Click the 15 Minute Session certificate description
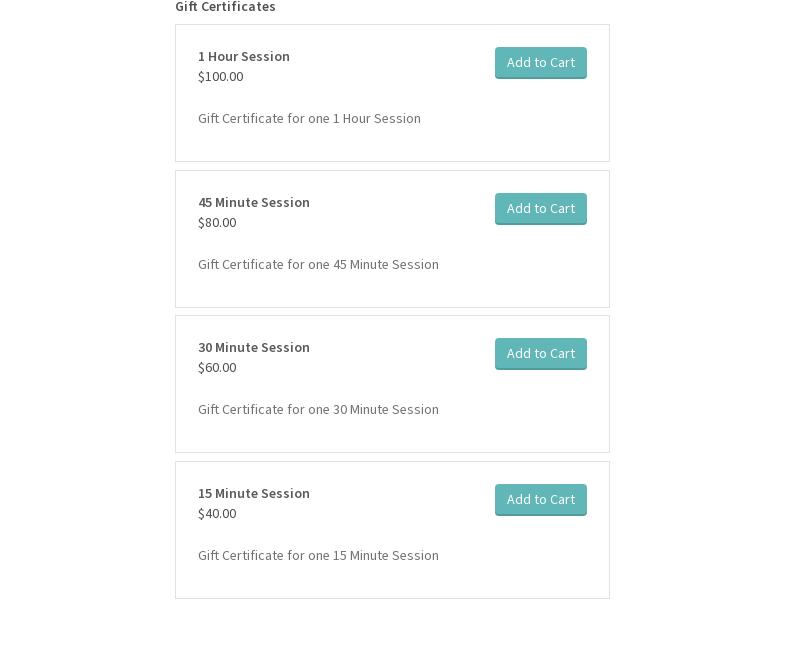Viewport: 785px width, 650px height. tap(318, 555)
